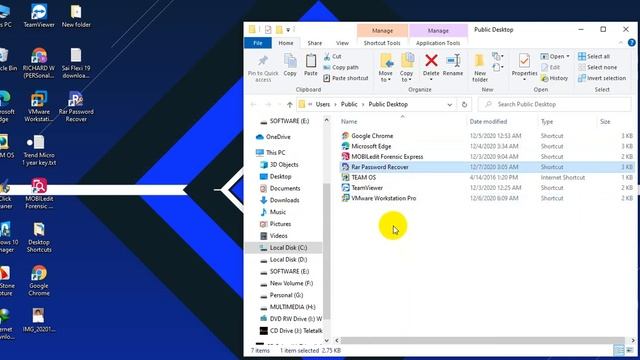Switch to the View ribbon tab
This screenshot has height=360, width=640.
[x=342, y=43]
